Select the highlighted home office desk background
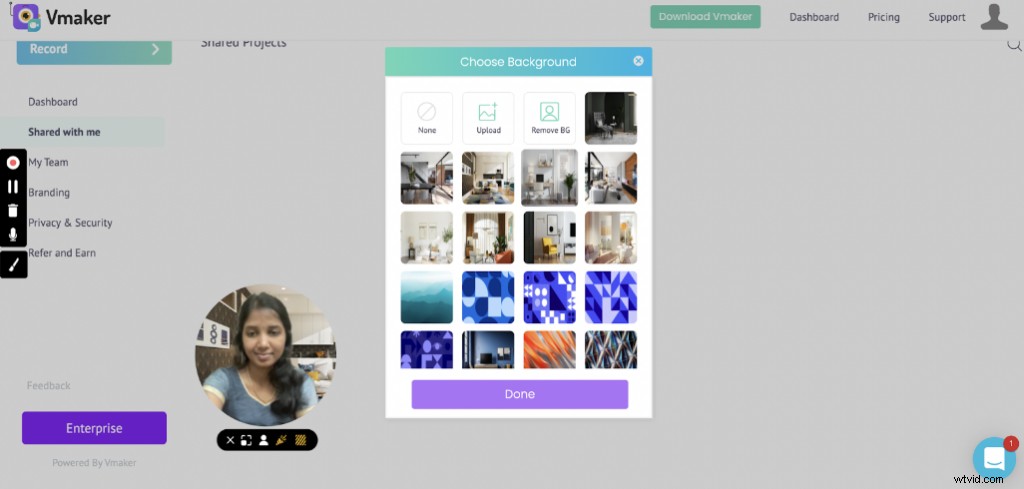Screen dimensions: 1024x489 [549, 178]
